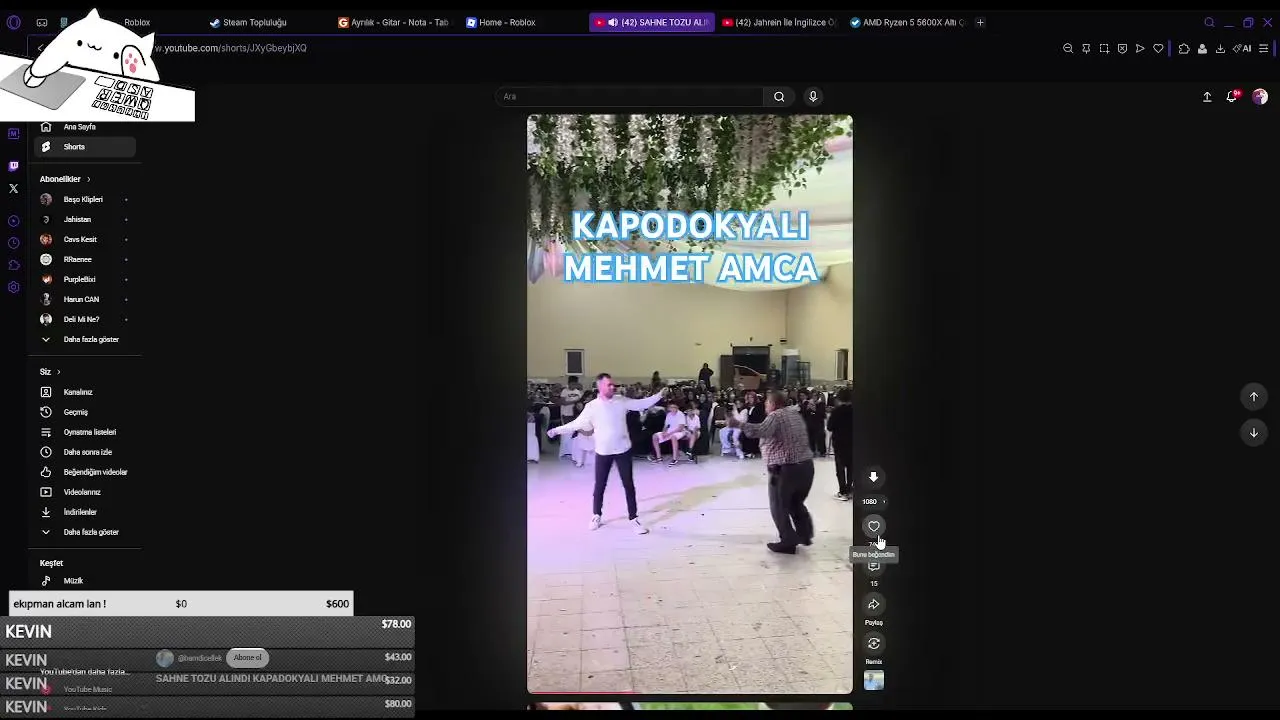Like the Short with the heart button
Screen dimensions: 1280x720
coord(874,526)
